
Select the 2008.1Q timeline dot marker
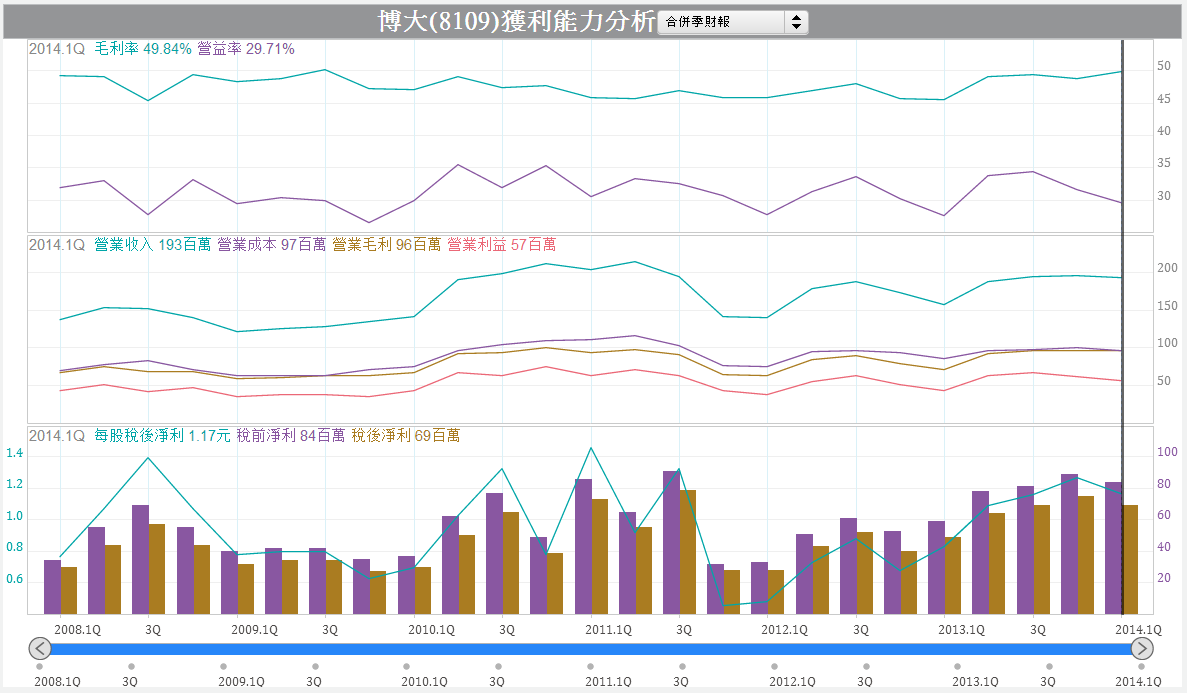[39, 666]
